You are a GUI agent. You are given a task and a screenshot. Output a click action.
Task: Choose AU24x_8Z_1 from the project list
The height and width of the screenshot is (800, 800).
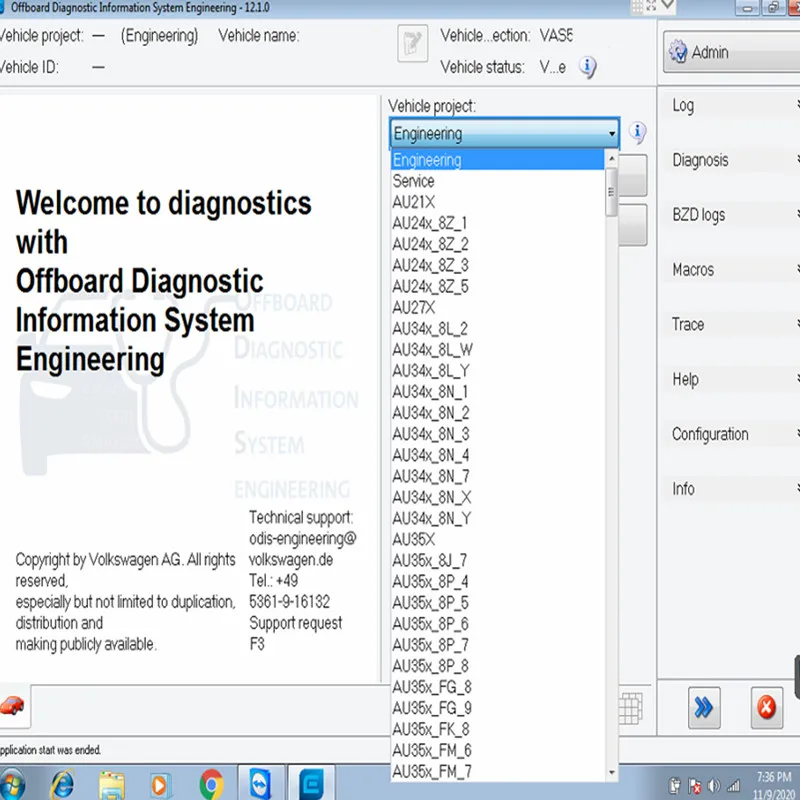click(x=498, y=223)
